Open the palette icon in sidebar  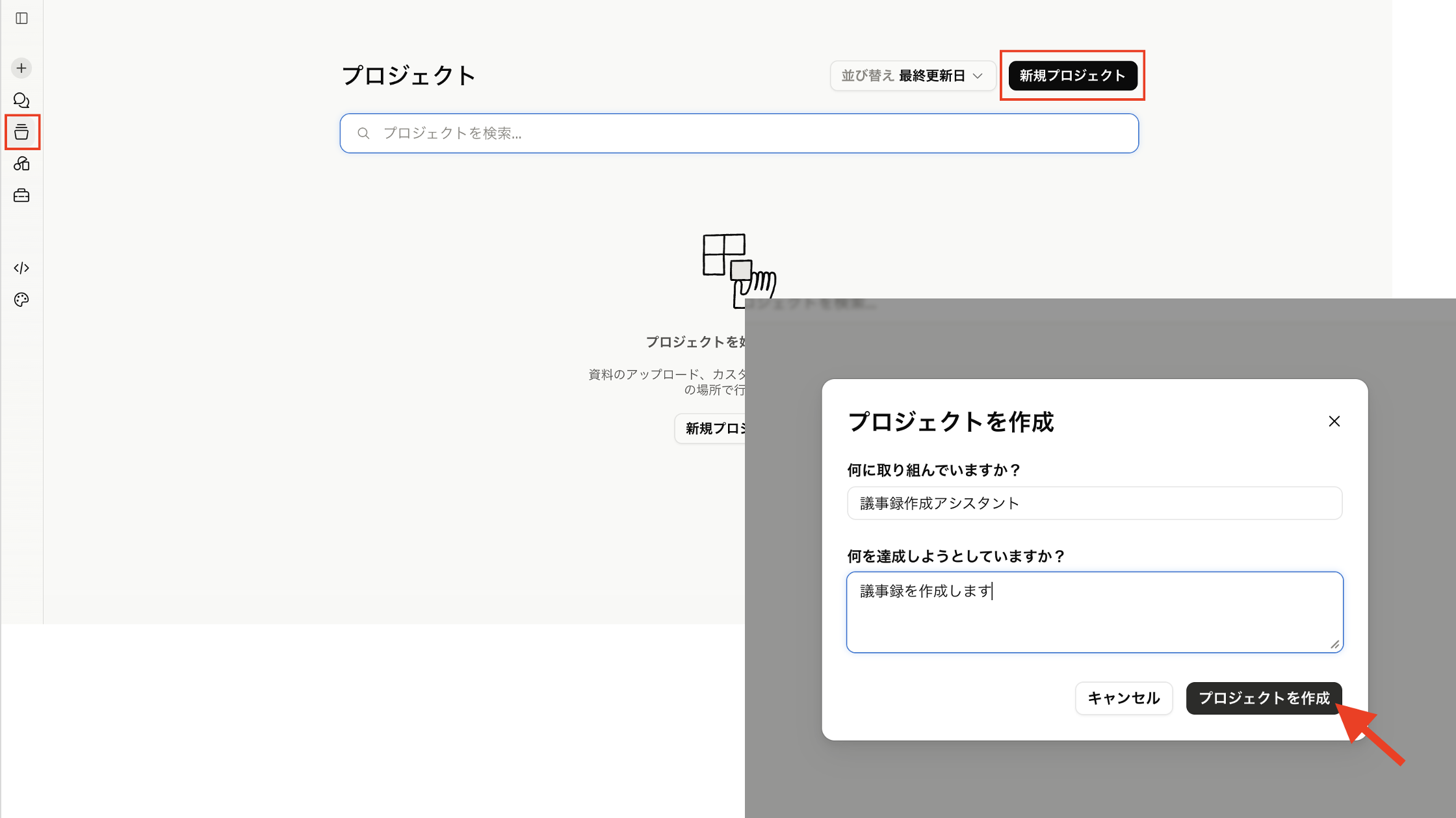click(x=21, y=300)
